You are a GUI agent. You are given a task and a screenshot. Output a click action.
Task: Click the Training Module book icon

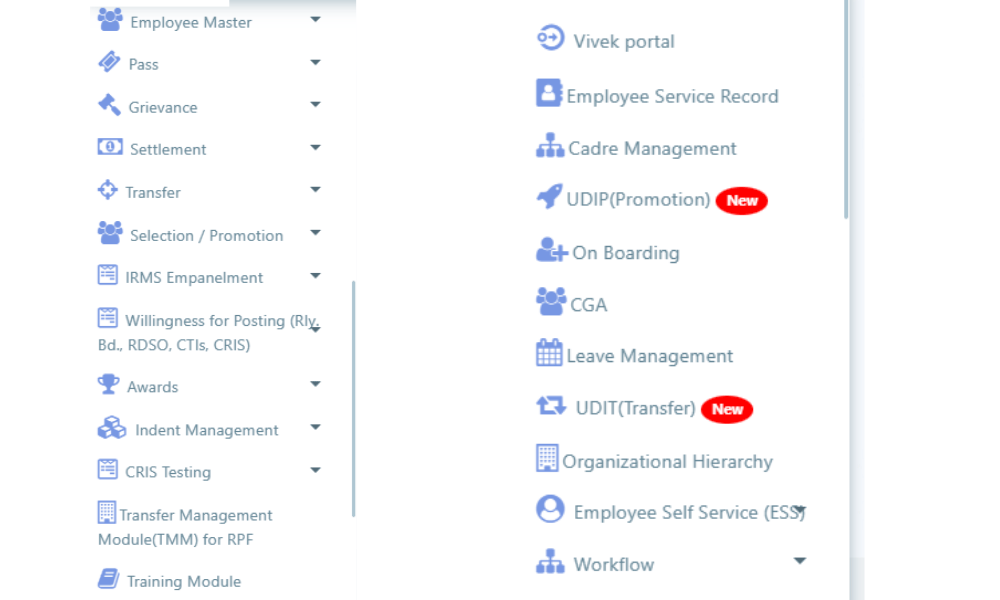108,579
